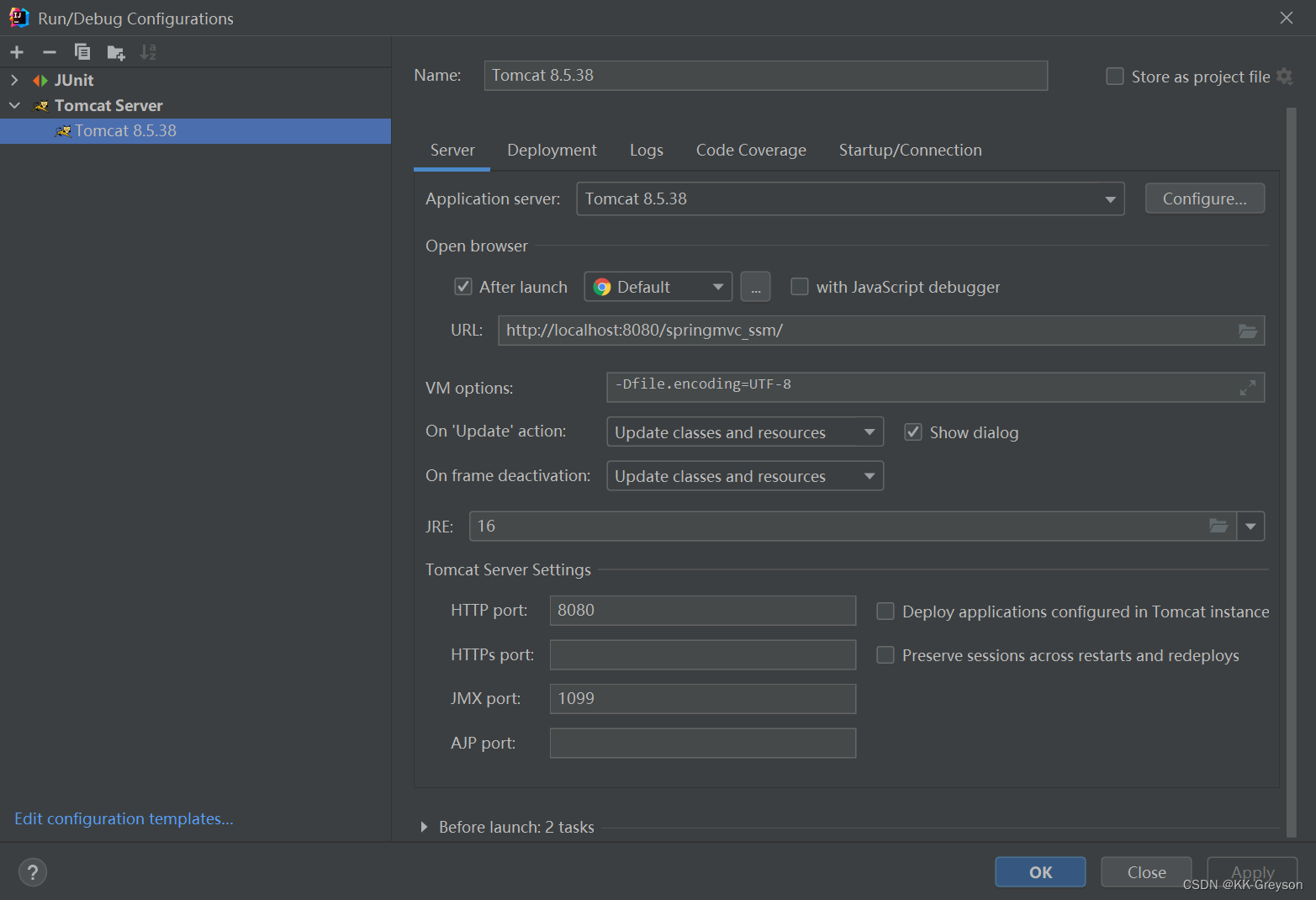Image resolution: width=1316 pixels, height=900 pixels.
Task: Click the Apply button
Action: click(x=1252, y=872)
